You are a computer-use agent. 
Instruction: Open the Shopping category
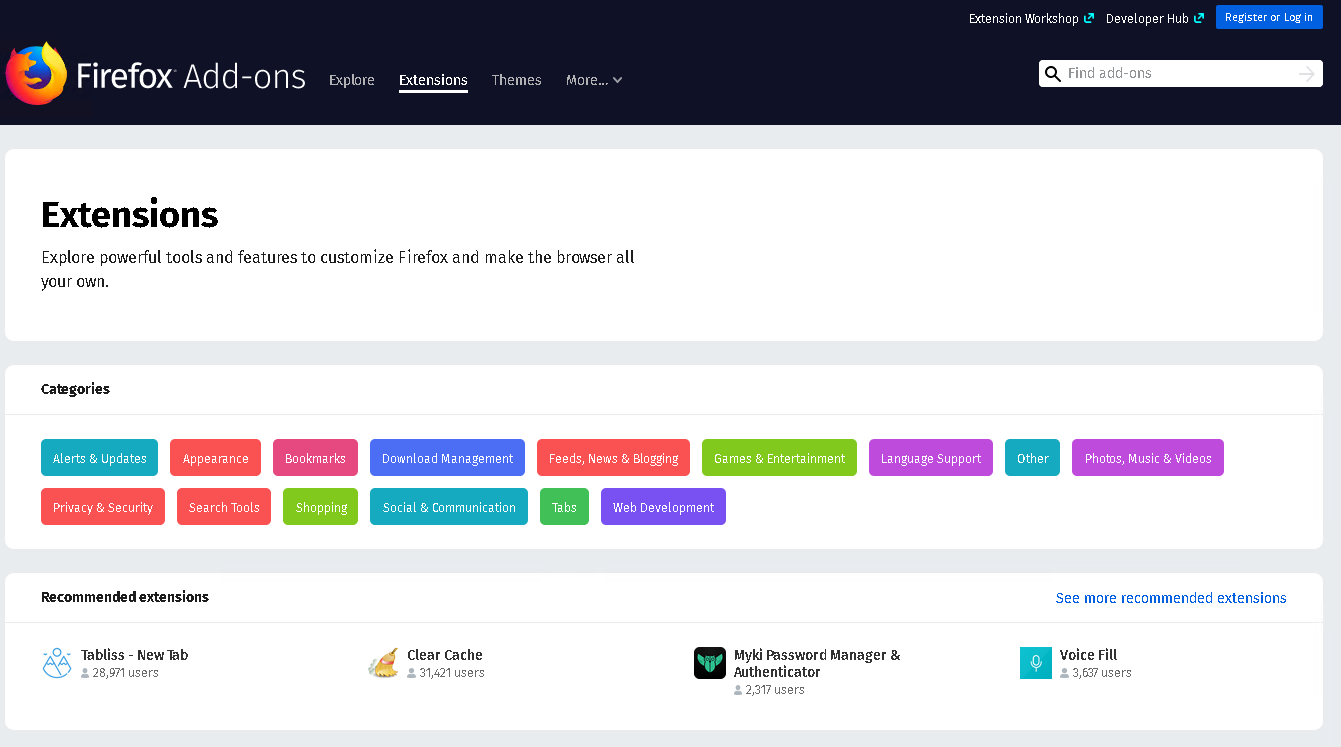coord(321,507)
